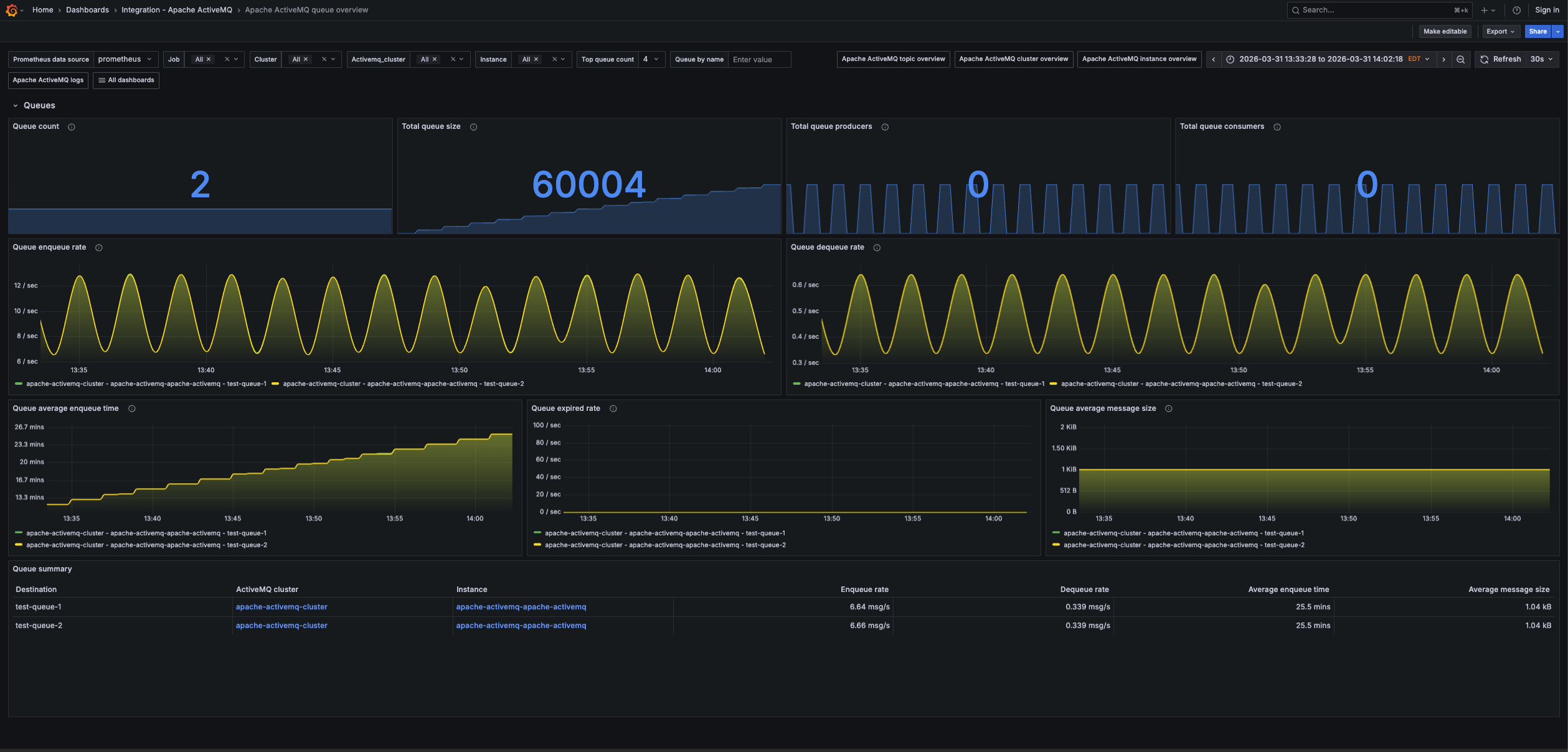This screenshot has width=1568, height=752.
Task: Open the Top queue count dropdown
Action: [651, 59]
